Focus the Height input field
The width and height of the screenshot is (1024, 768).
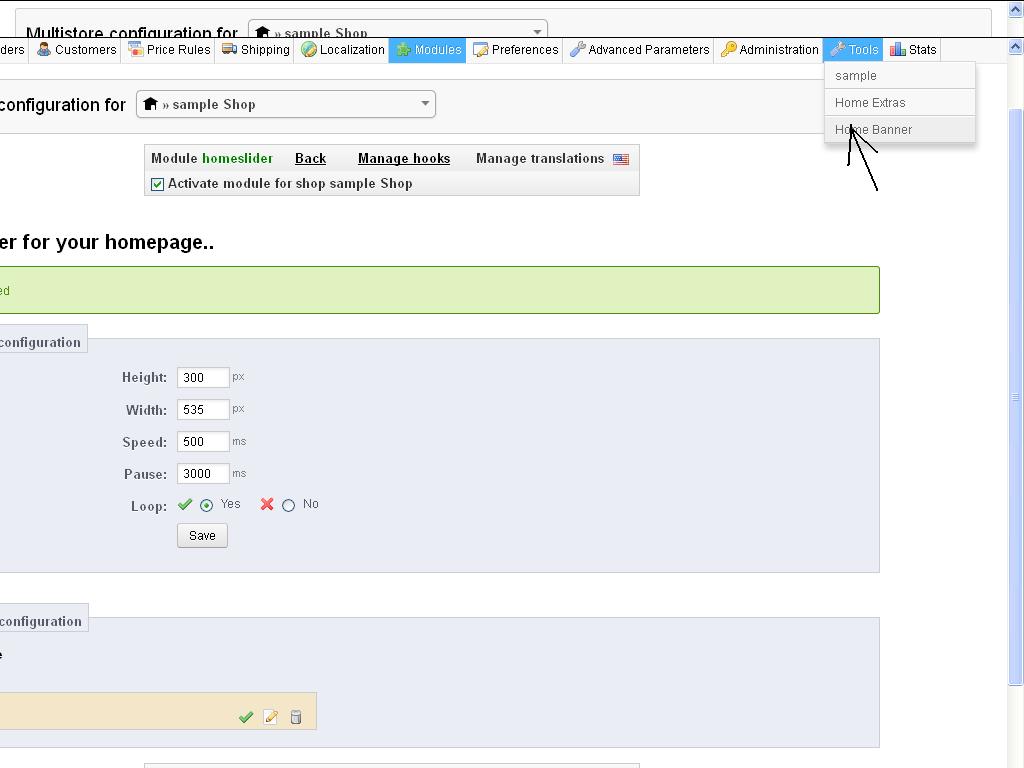[203, 377]
